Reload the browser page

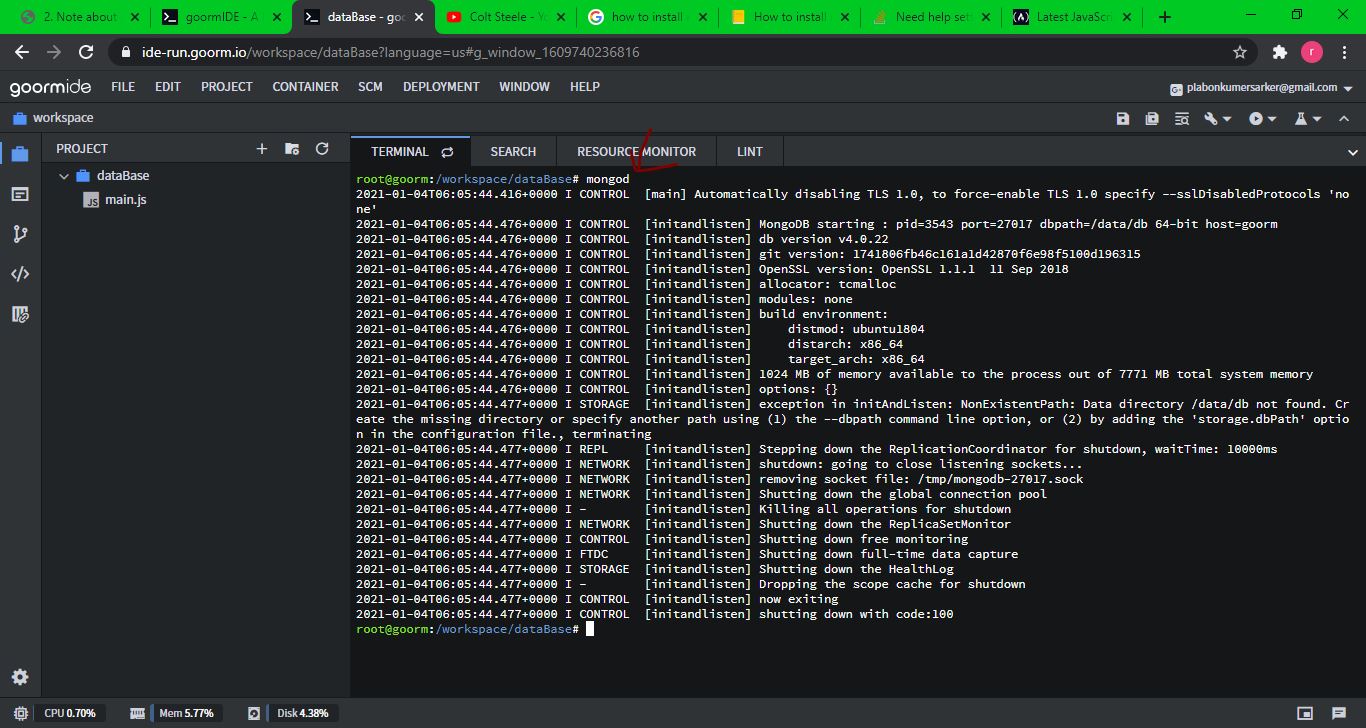pyautogui.click(x=86, y=52)
